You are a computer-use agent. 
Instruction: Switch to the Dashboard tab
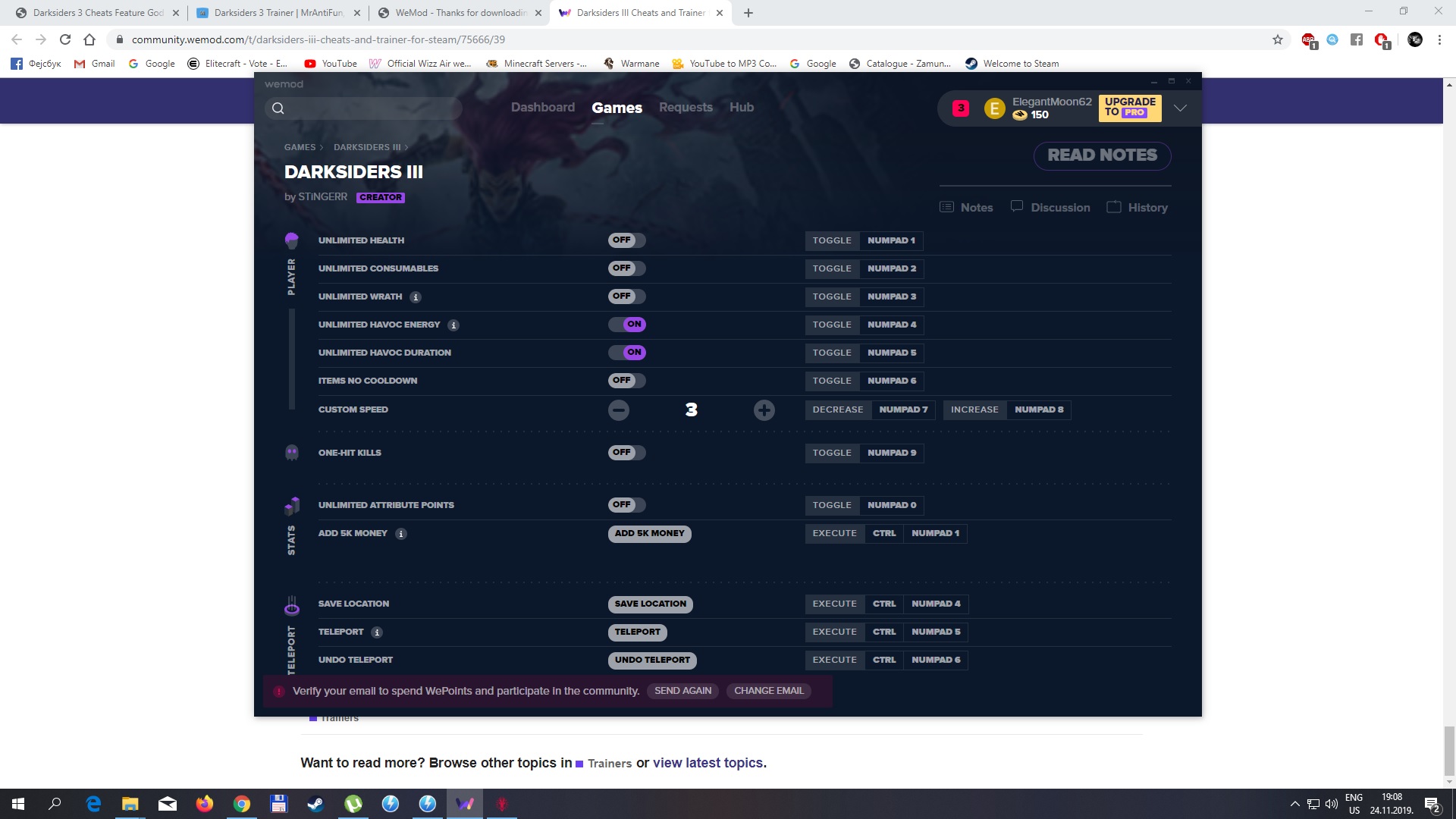543,108
